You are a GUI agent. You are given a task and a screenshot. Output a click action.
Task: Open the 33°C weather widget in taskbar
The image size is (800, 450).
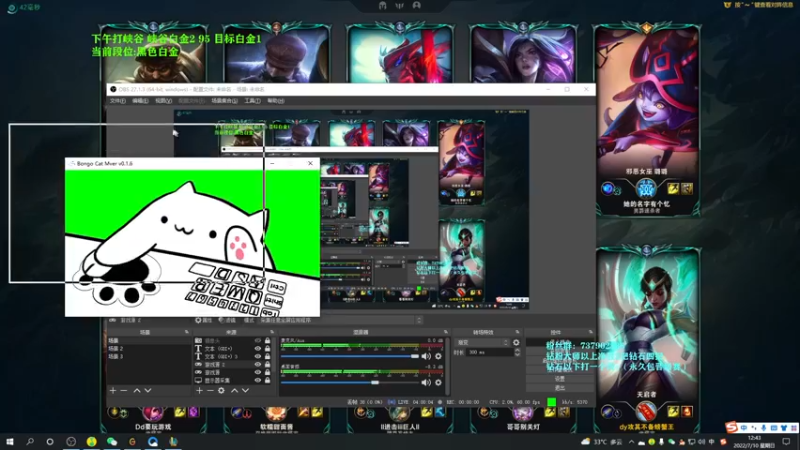[x=603, y=442]
